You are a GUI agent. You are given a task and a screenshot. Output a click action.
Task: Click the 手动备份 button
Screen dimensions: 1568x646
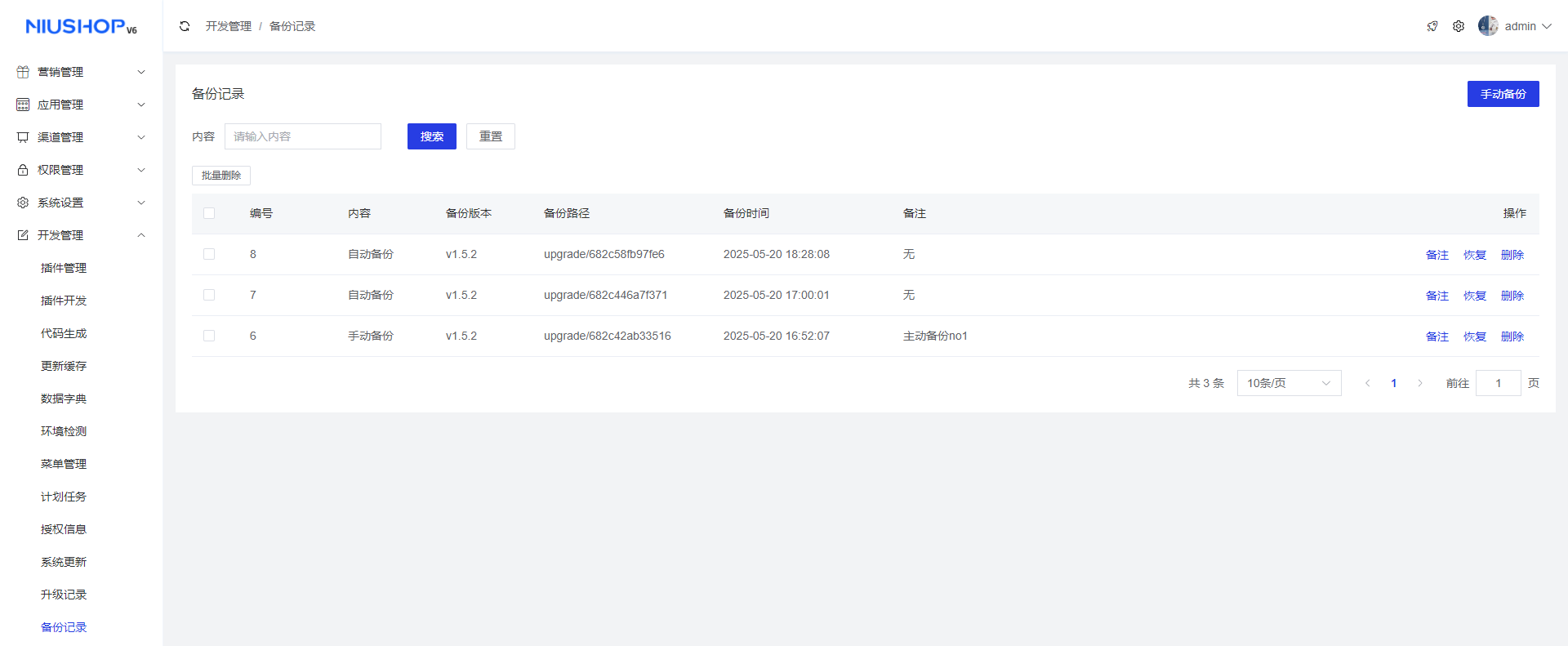click(1503, 94)
